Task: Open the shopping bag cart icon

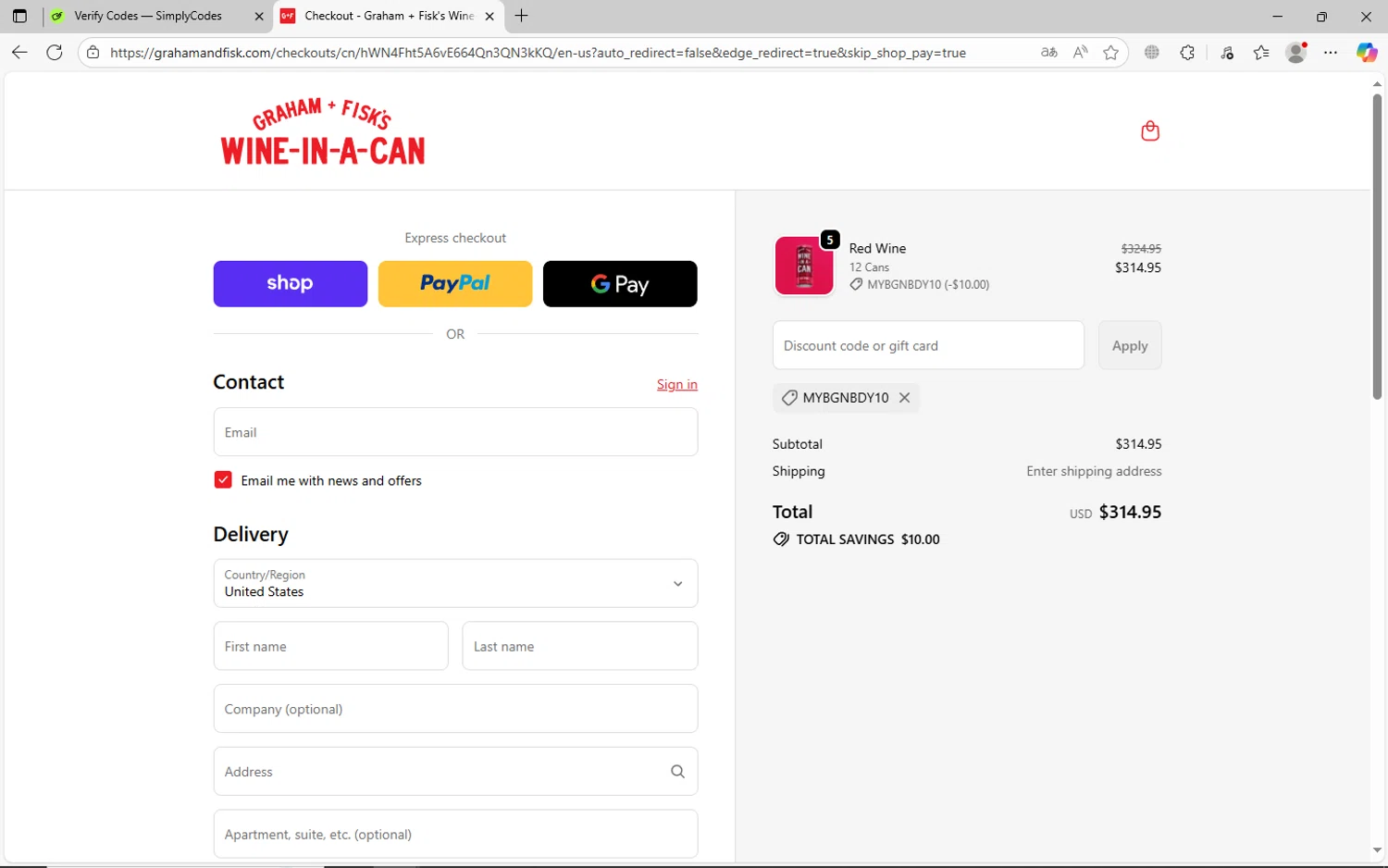Action: [x=1150, y=131]
